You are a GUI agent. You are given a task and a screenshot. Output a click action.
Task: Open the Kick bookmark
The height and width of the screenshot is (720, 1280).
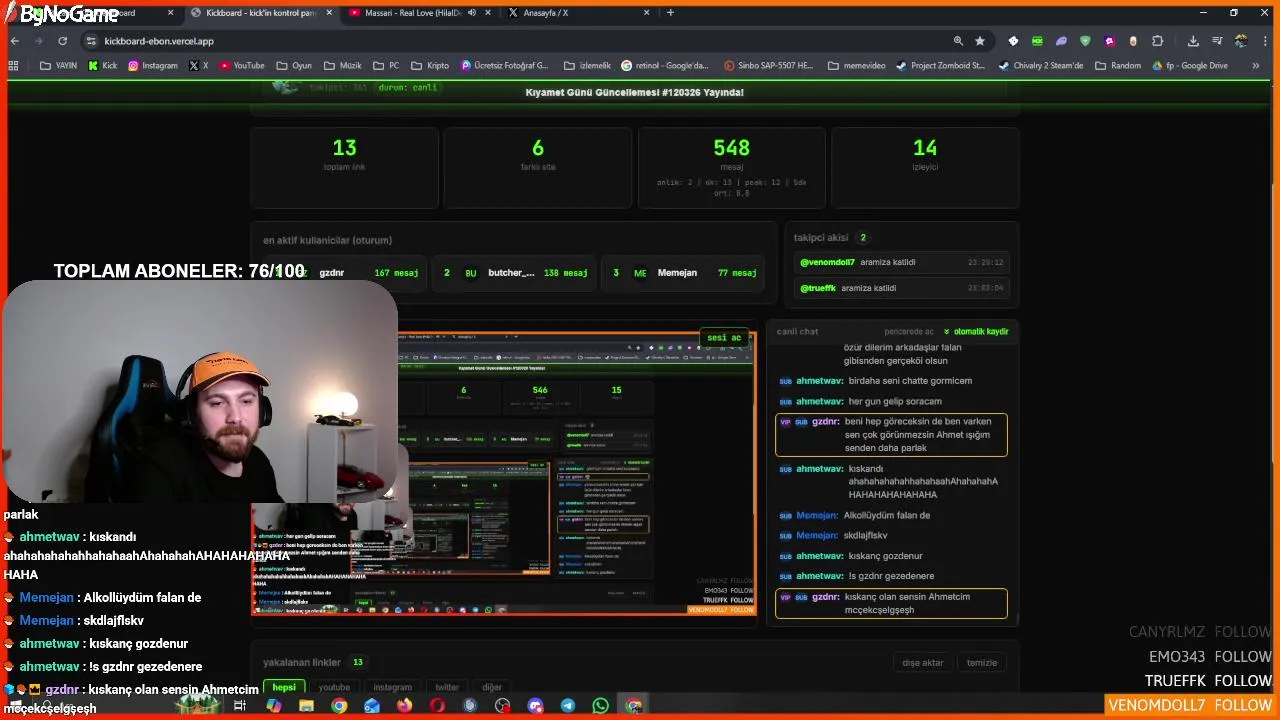coord(103,65)
